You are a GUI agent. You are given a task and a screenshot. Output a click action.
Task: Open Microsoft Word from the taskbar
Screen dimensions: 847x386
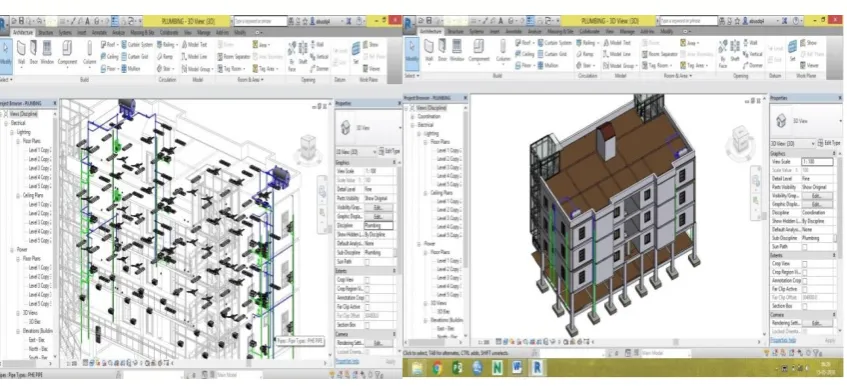pyautogui.click(x=517, y=368)
